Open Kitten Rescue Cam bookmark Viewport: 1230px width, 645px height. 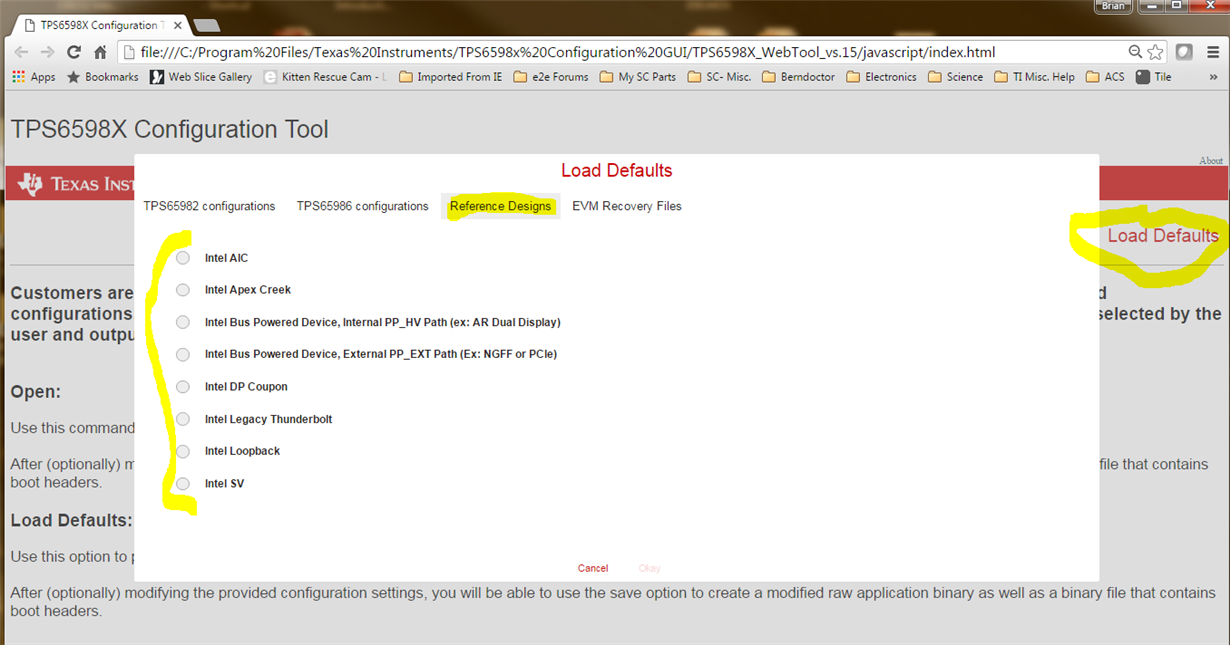pyautogui.click(x=325, y=77)
